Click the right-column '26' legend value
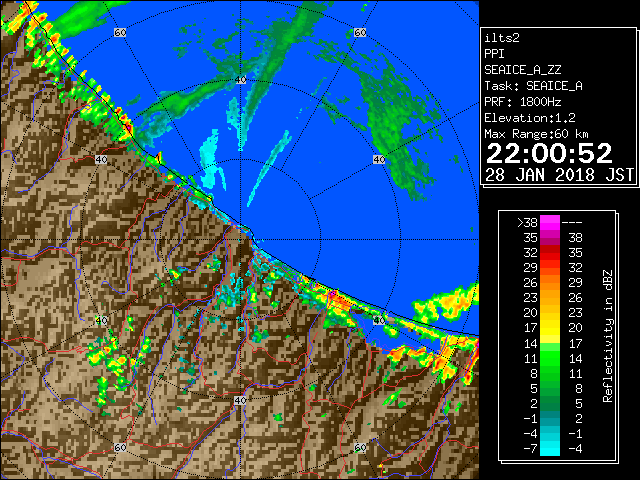This screenshot has width=640, height=480. coord(575,298)
